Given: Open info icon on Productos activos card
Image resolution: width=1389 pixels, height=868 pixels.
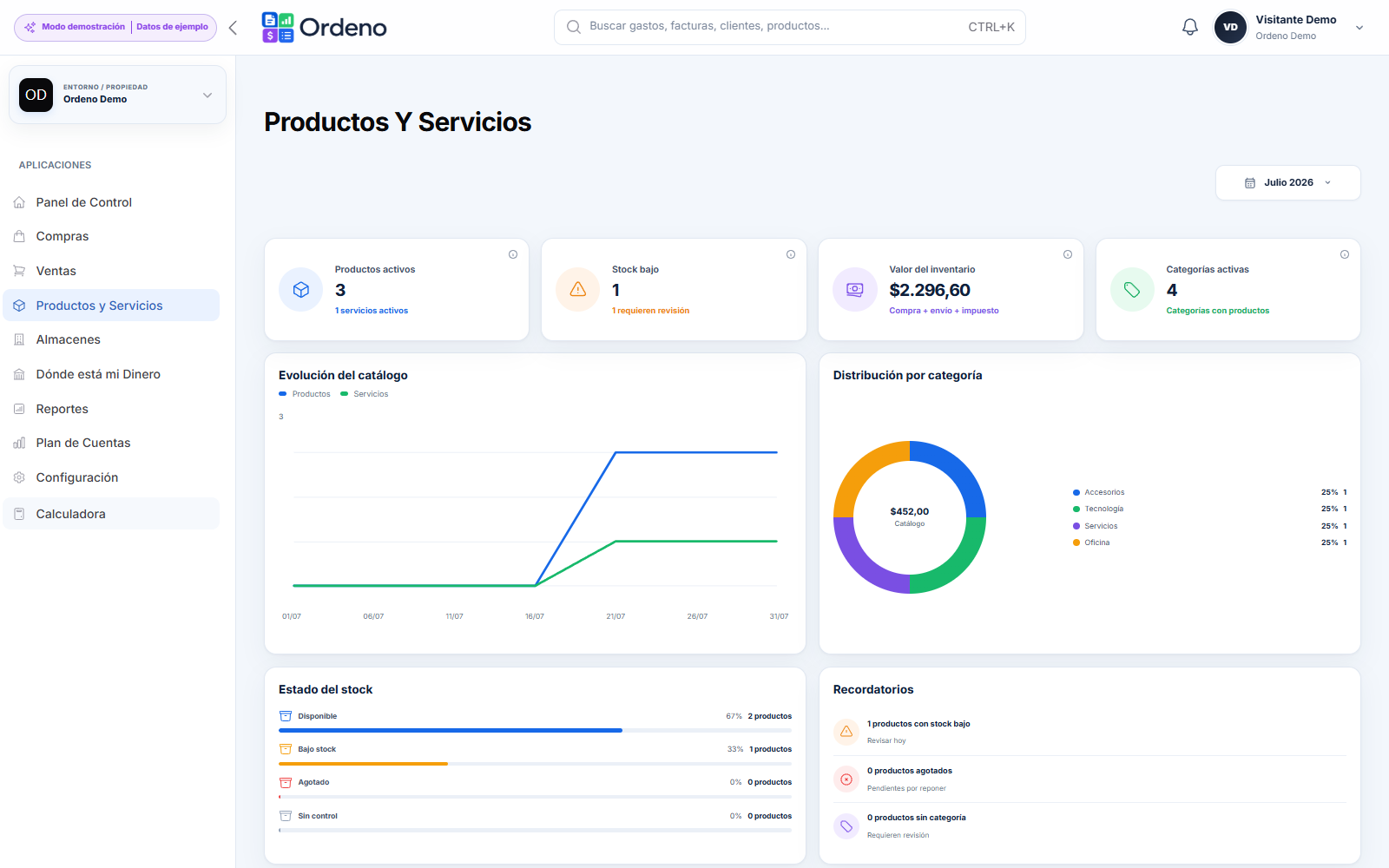Looking at the screenshot, I should tap(513, 254).
